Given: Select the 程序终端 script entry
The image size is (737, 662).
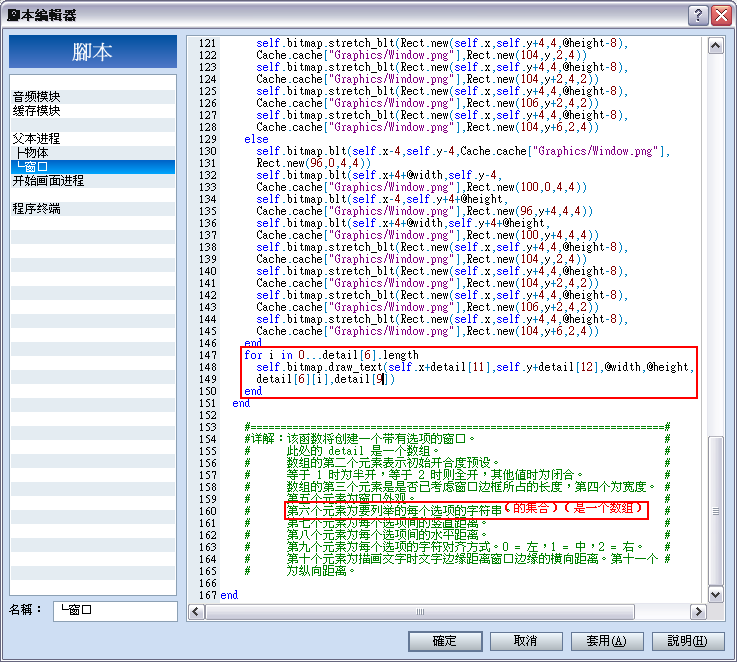Looking at the screenshot, I should (93, 209).
